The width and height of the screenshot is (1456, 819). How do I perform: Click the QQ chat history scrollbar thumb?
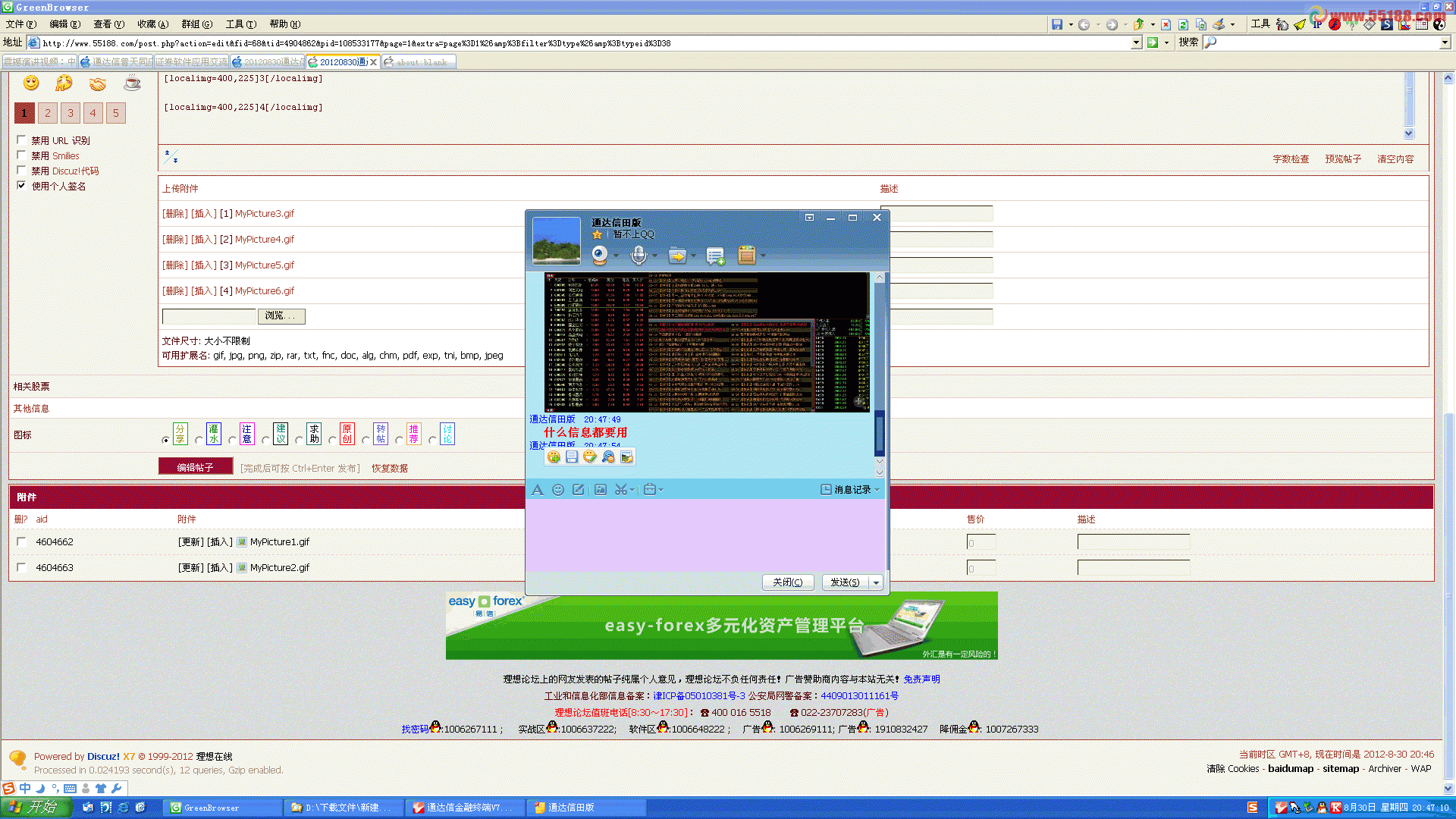click(x=880, y=432)
